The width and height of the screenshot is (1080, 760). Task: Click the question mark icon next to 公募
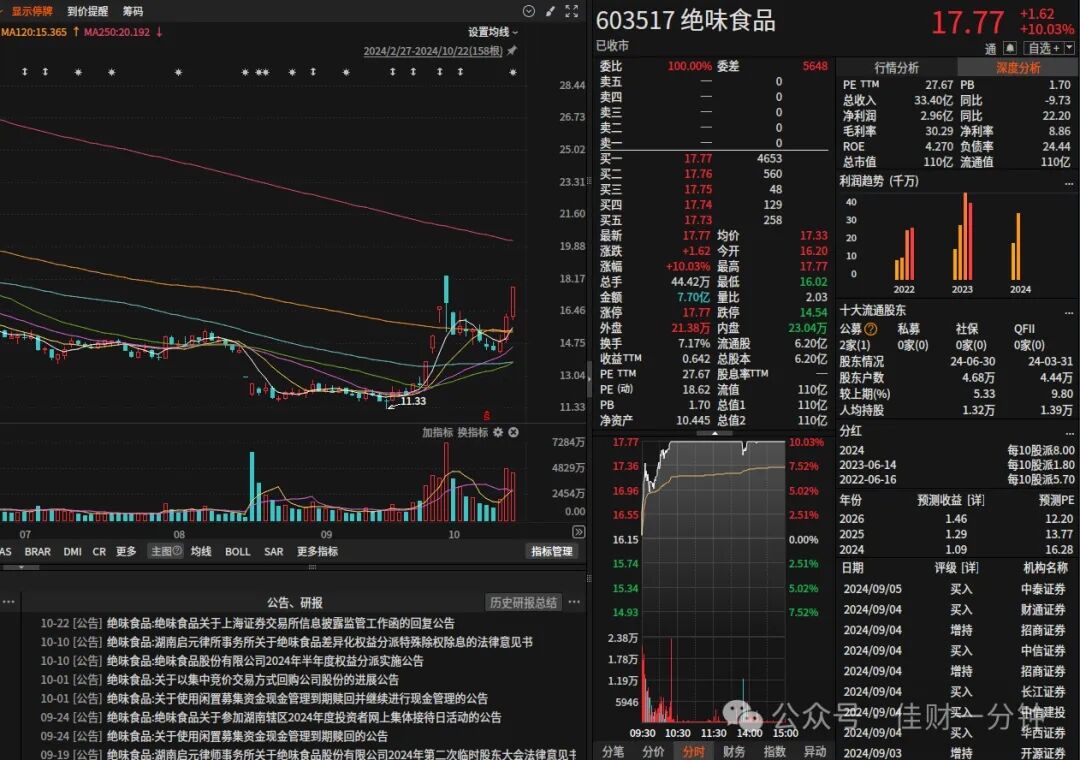871,329
